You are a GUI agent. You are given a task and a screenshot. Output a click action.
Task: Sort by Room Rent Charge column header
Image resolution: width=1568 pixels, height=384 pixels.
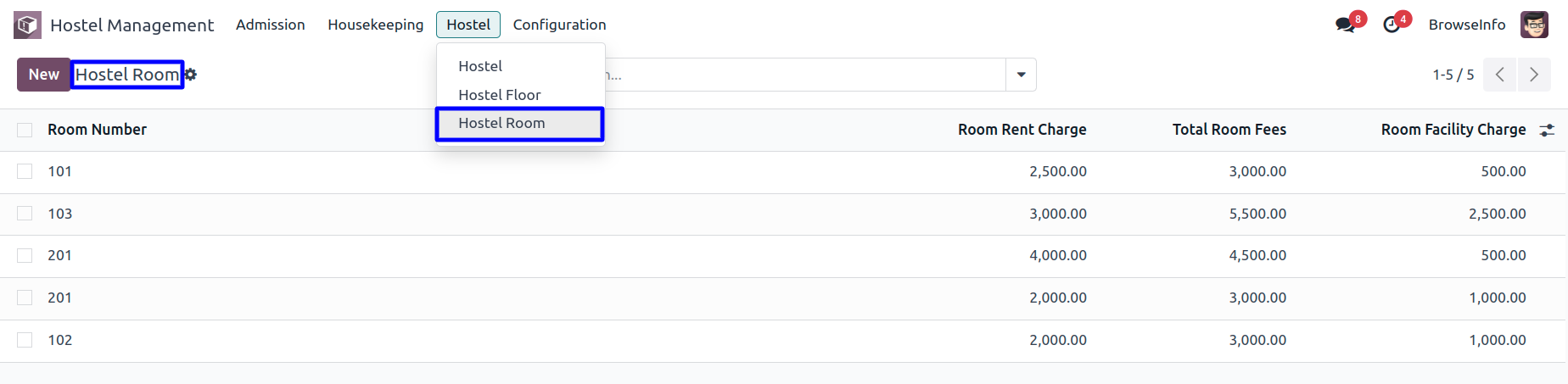click(x=1022, y=130)
